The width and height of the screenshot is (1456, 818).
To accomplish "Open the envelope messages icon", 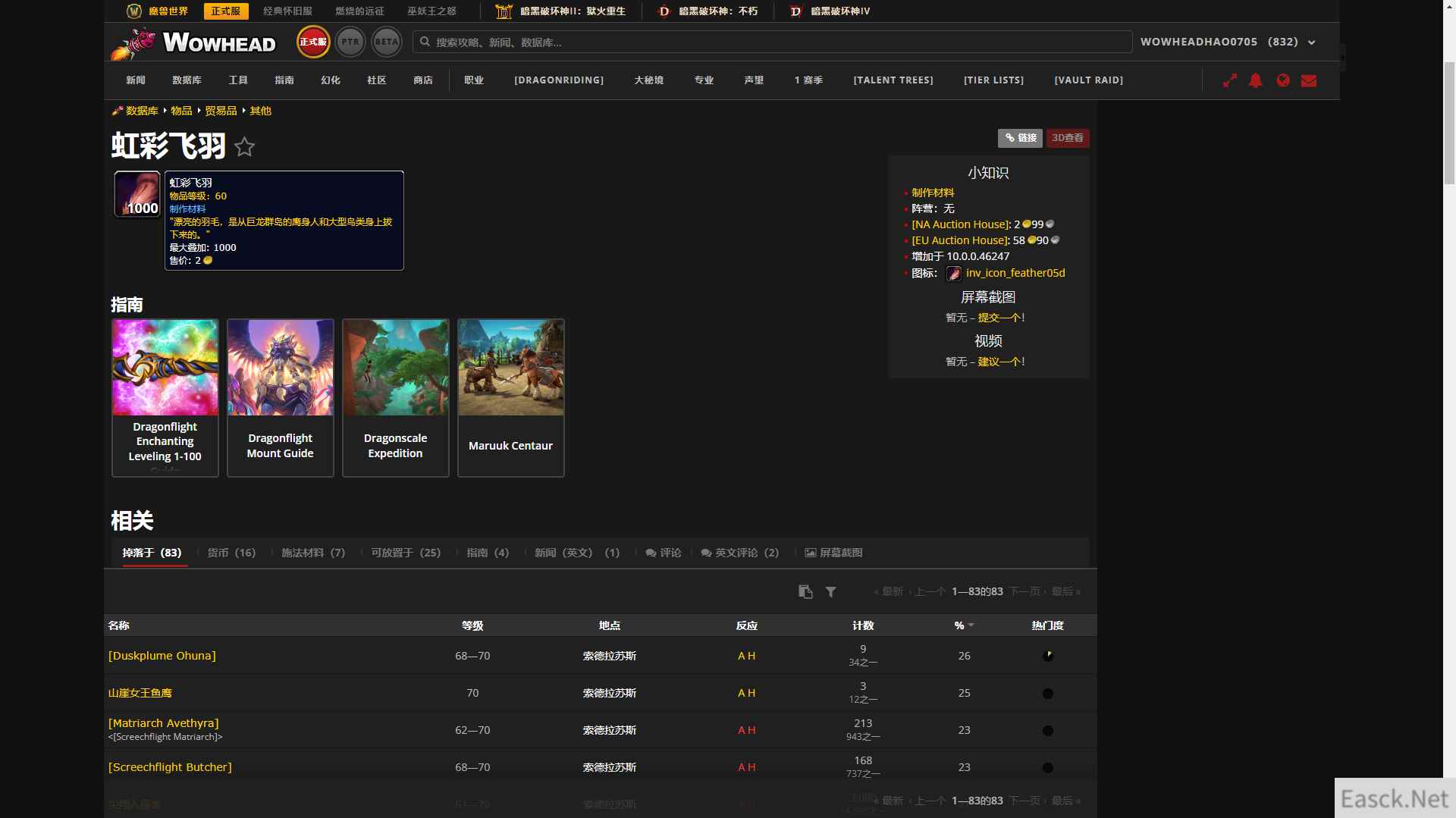I will point(1309,80).
